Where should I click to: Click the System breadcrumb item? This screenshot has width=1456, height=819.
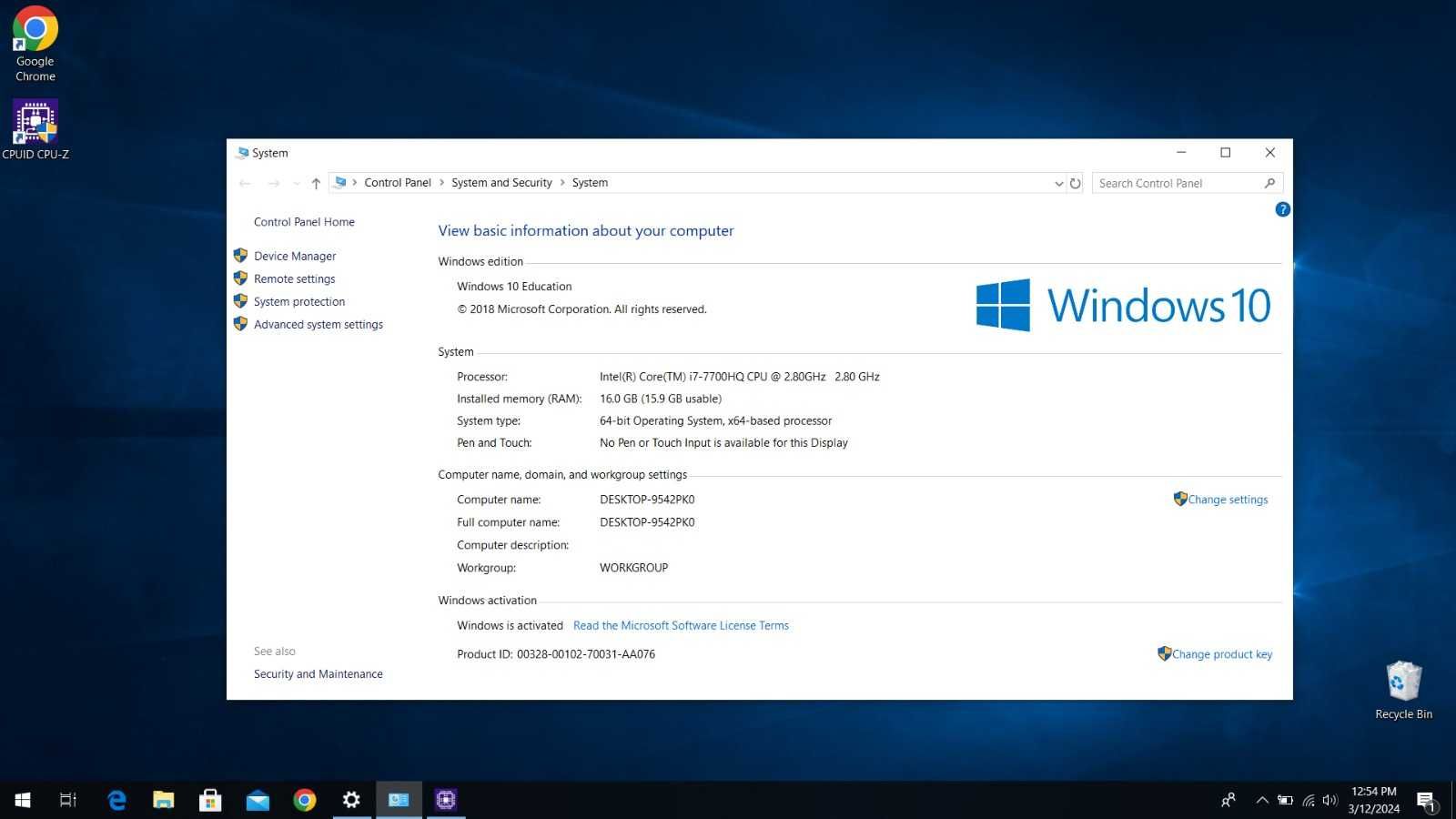590,183
